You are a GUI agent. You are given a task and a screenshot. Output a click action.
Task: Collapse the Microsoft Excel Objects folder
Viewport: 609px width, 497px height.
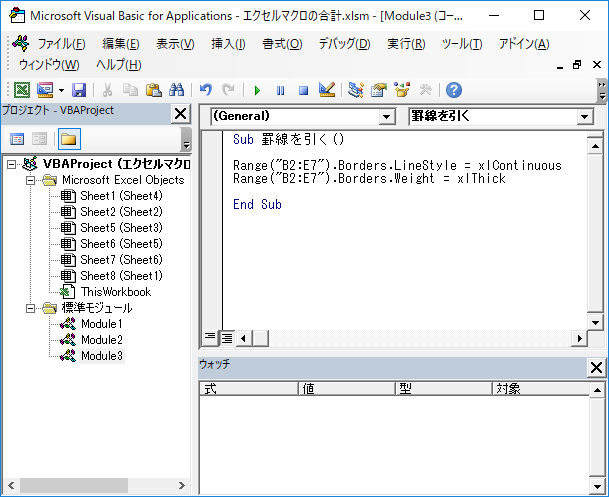pos(30,181)
